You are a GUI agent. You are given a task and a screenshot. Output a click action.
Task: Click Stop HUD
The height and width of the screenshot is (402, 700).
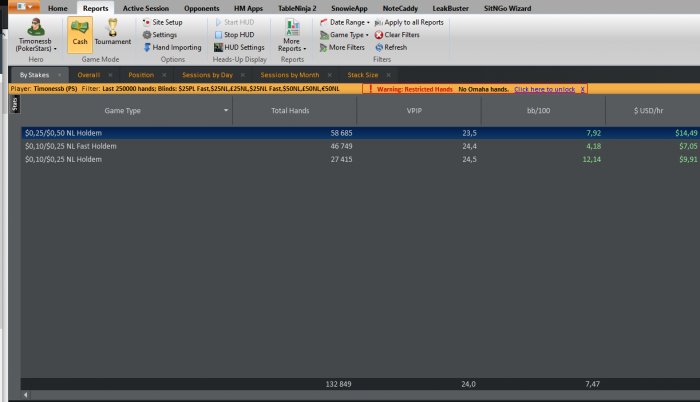point(234,34)
